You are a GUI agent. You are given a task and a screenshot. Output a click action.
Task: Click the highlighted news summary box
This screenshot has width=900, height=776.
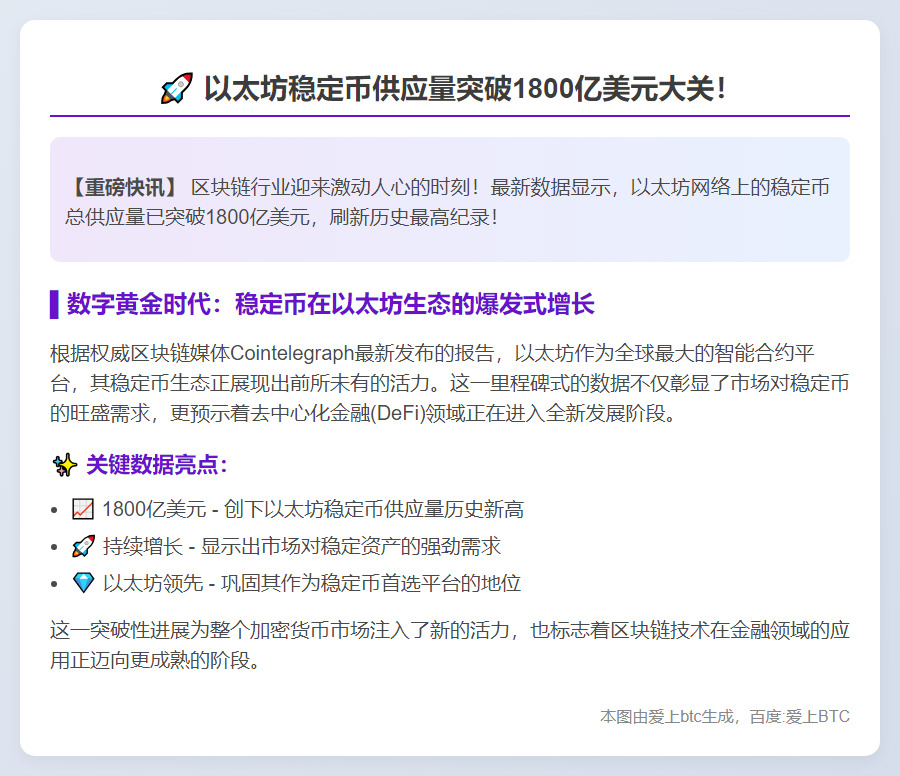450,199
